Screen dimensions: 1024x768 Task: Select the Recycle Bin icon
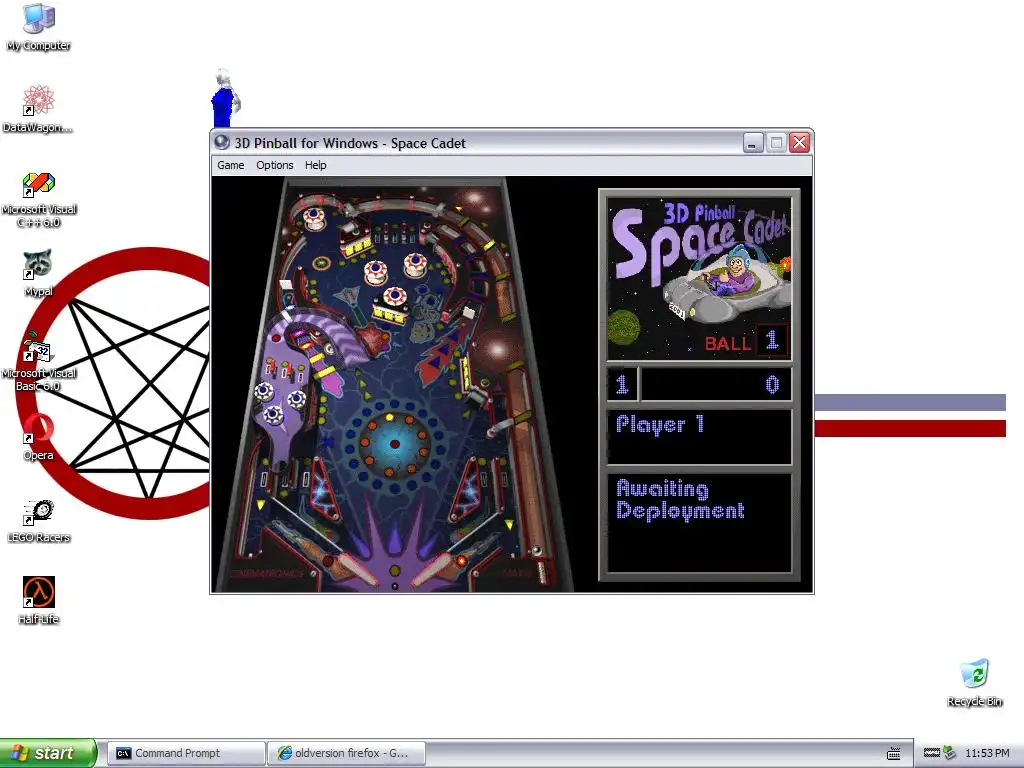(974, 682)
